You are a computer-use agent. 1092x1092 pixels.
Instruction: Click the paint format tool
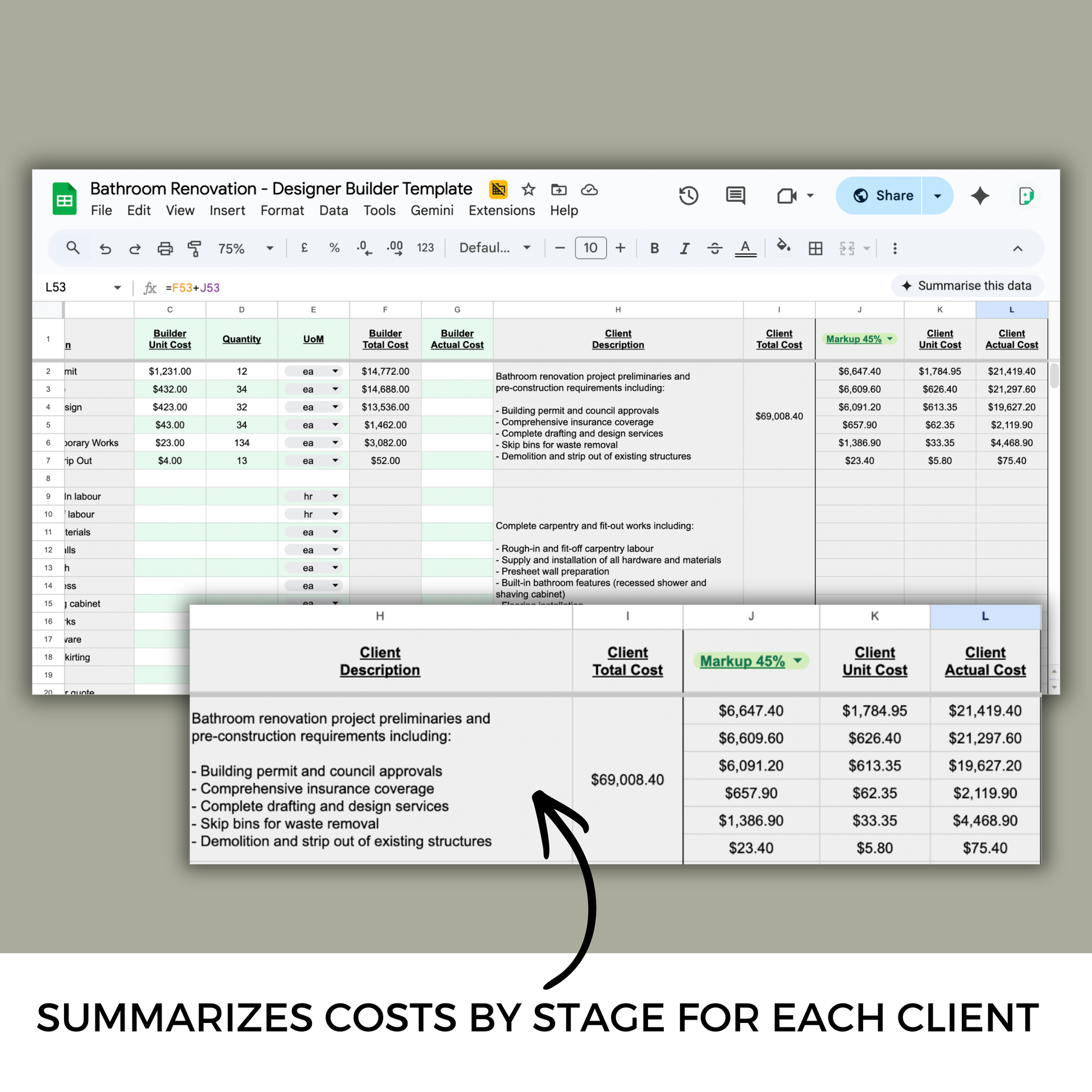tap(194, 249)
